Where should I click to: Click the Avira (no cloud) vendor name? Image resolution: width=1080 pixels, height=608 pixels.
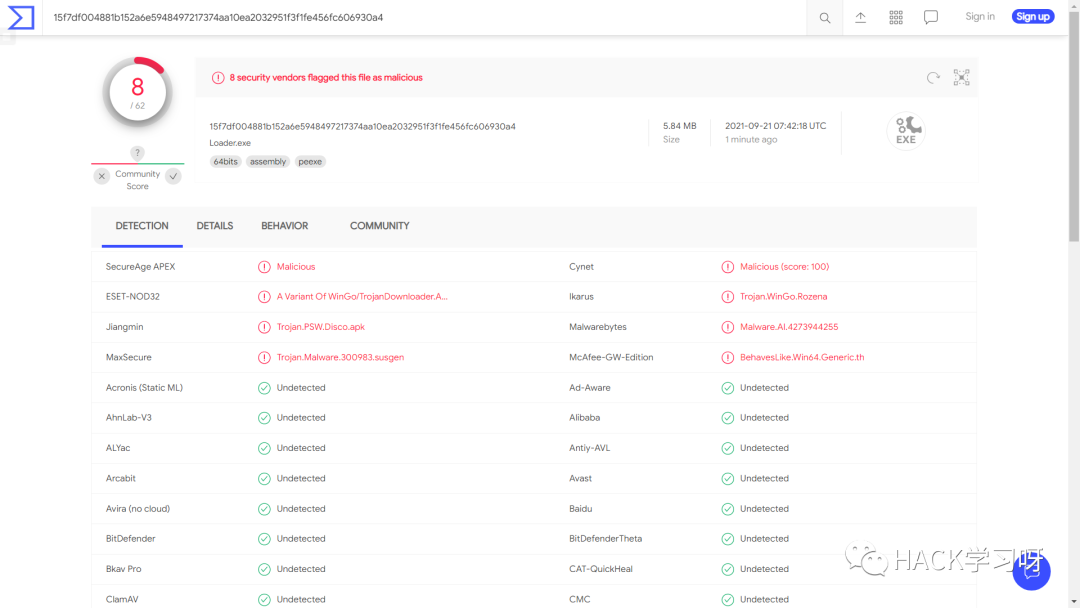coord(138,508)
